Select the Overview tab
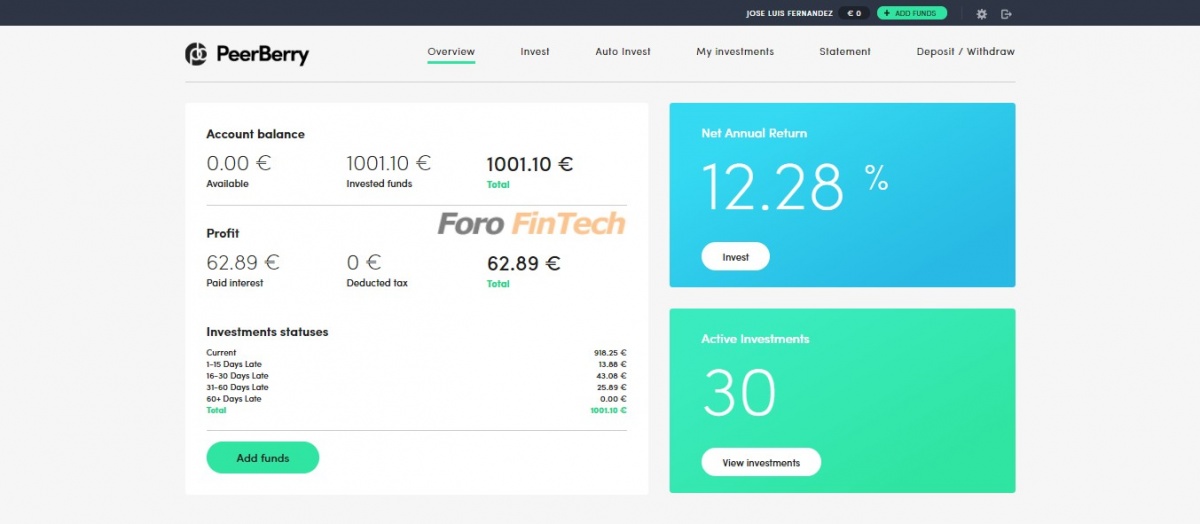The image size is (1200, 524). coord(451,52)
